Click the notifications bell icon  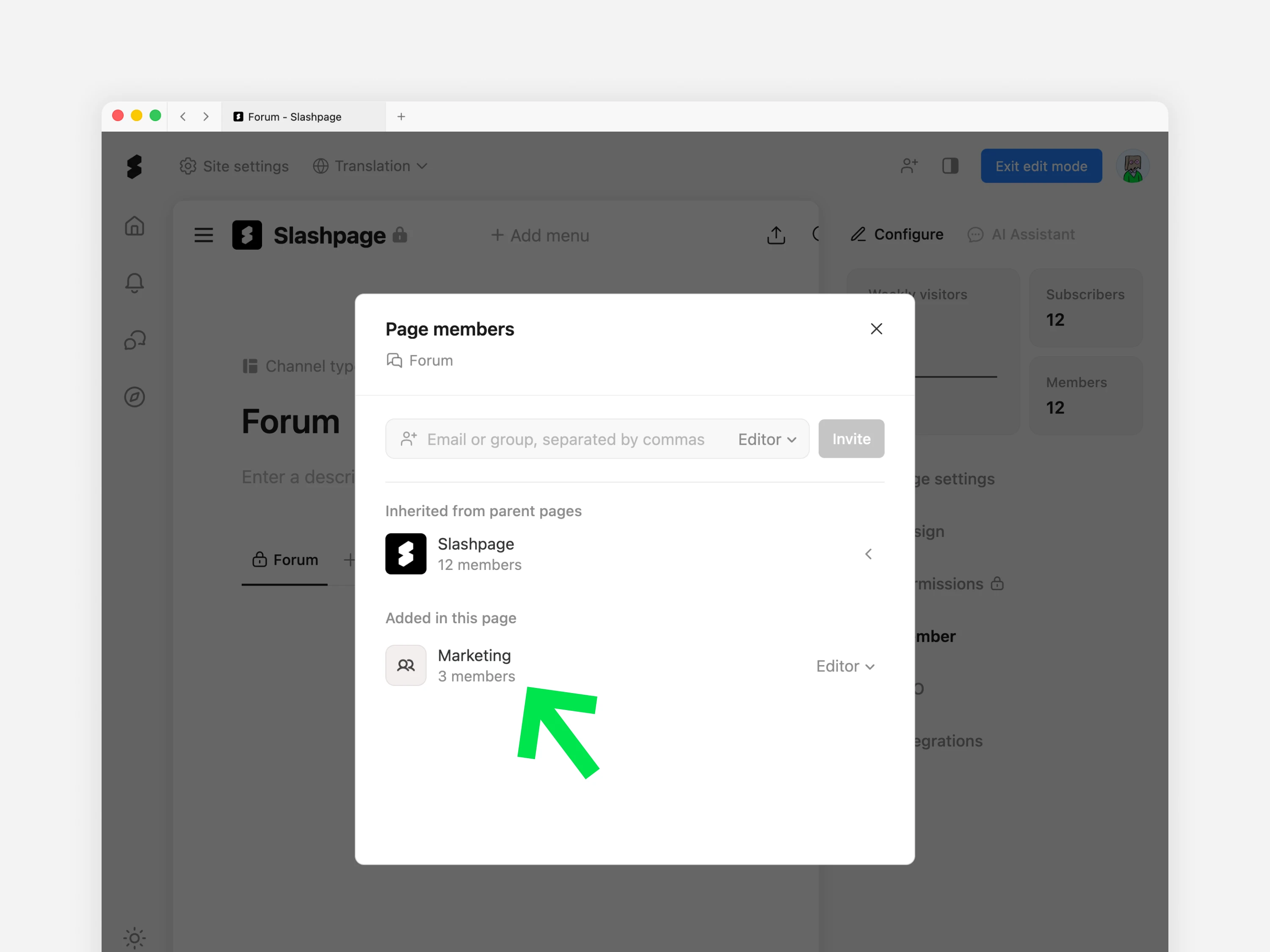(x=134, y=282)
